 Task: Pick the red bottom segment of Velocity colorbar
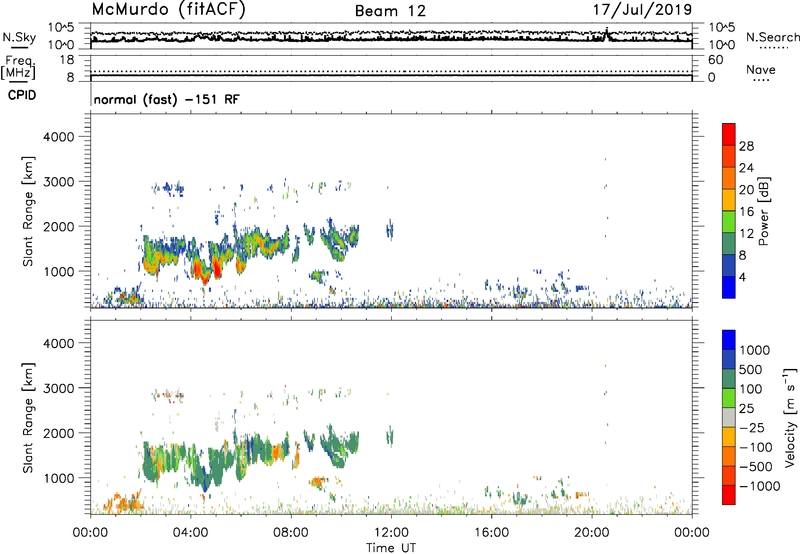pos(729,495)
